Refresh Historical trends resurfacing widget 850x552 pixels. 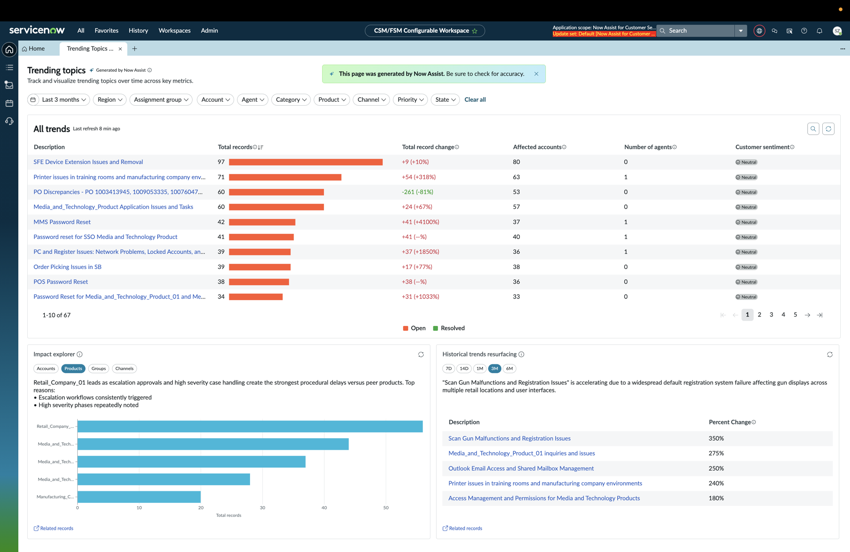point(829,354)
